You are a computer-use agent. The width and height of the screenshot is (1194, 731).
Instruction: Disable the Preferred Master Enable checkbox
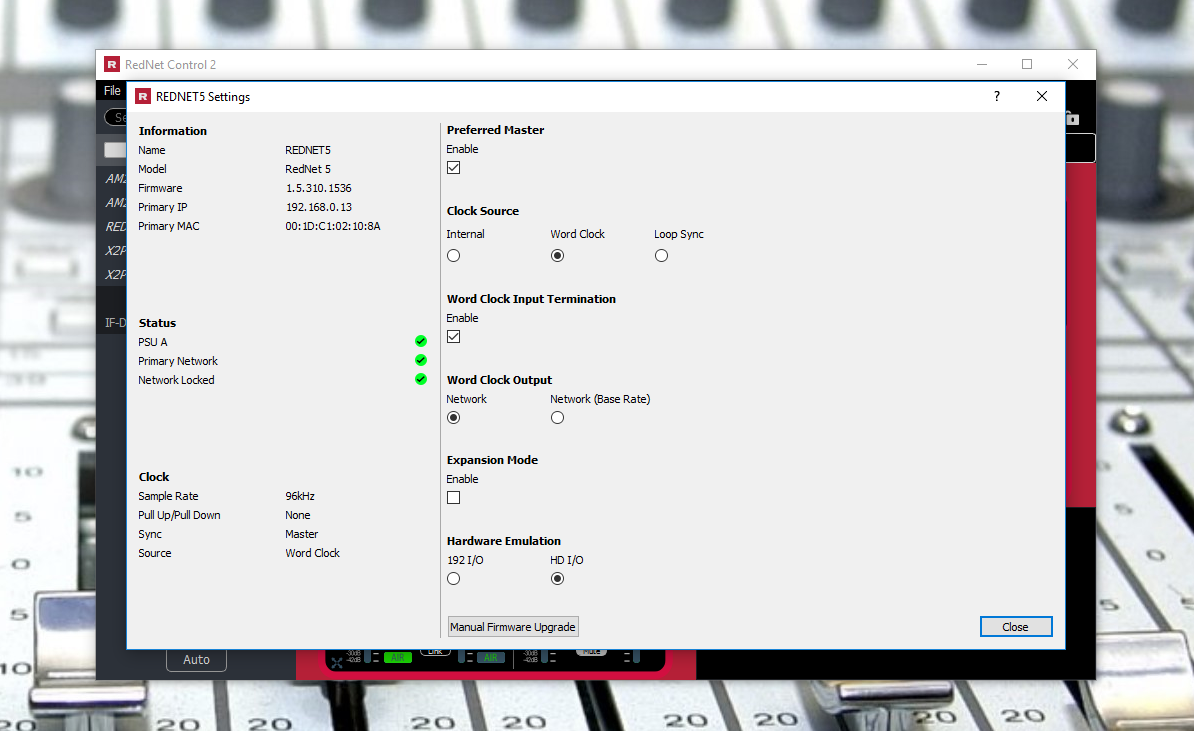pyautogui.click(x=453, y=168)
